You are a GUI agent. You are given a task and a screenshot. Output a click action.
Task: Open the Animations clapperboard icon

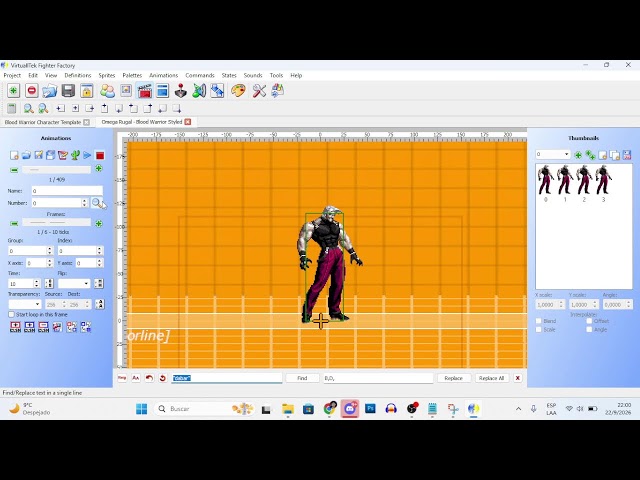coord(144,91)
